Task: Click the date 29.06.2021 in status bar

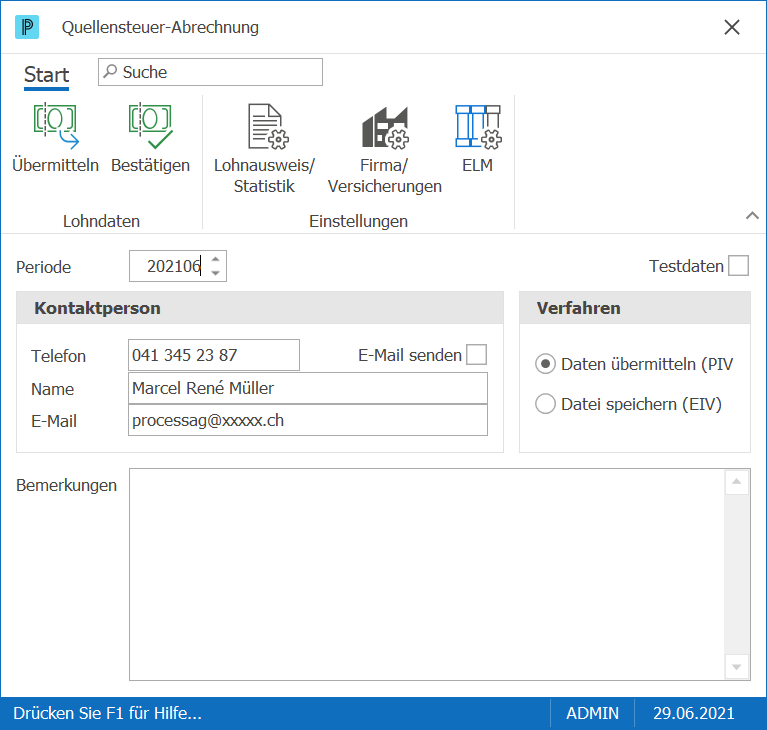Action: coord(694,713)
